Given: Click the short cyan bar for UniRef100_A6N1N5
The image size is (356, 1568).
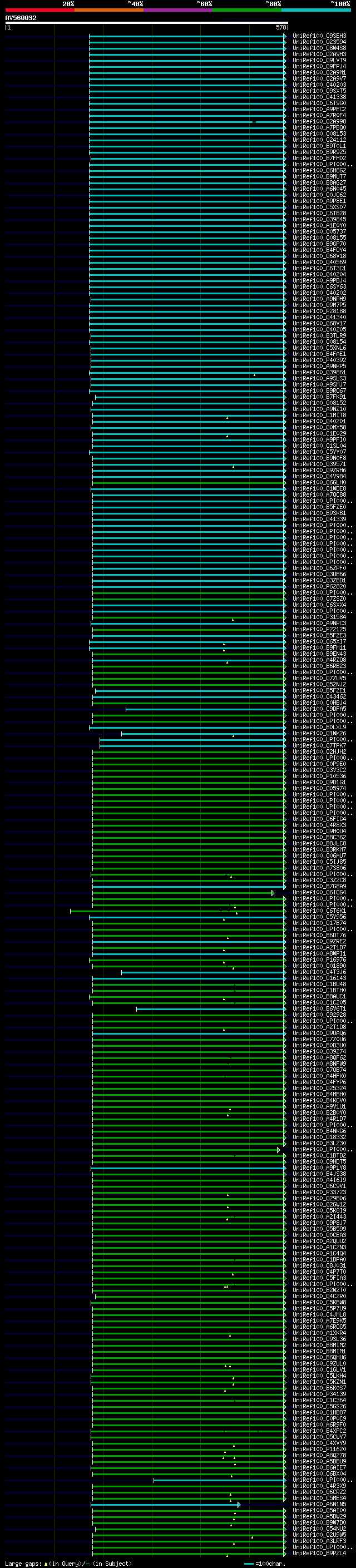Looking at the screenshot, I should coord(166,1505).
